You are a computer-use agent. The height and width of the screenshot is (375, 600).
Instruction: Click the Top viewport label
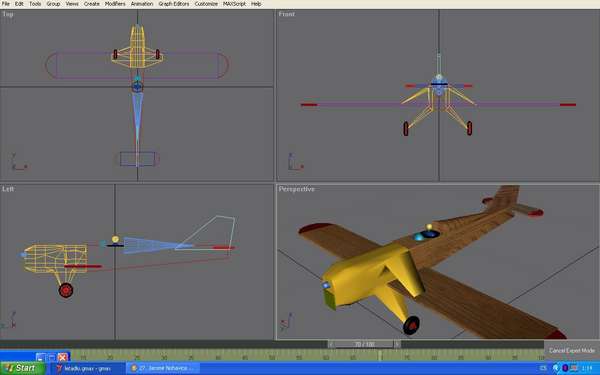click(8, 14)
